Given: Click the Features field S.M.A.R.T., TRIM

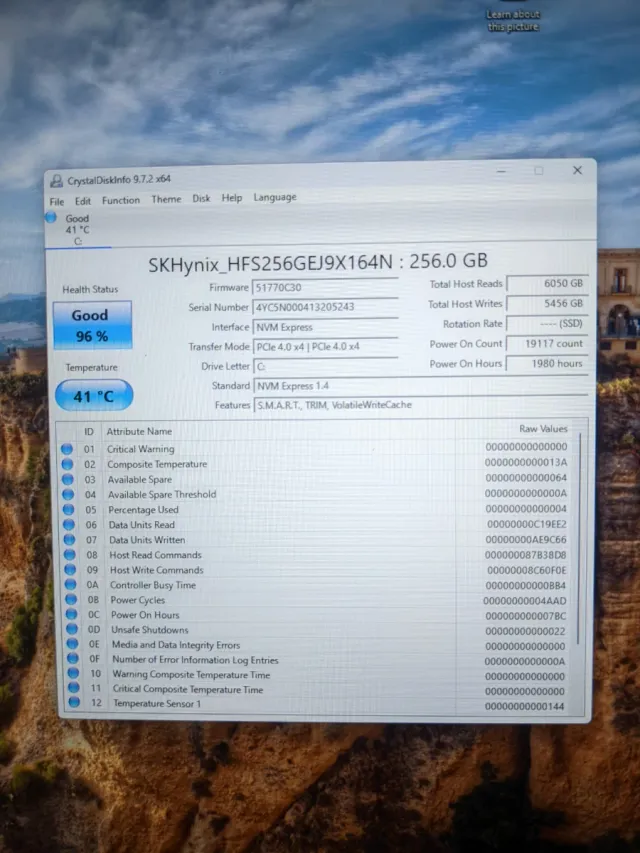Looking at the screenshot, I should 421,405.
